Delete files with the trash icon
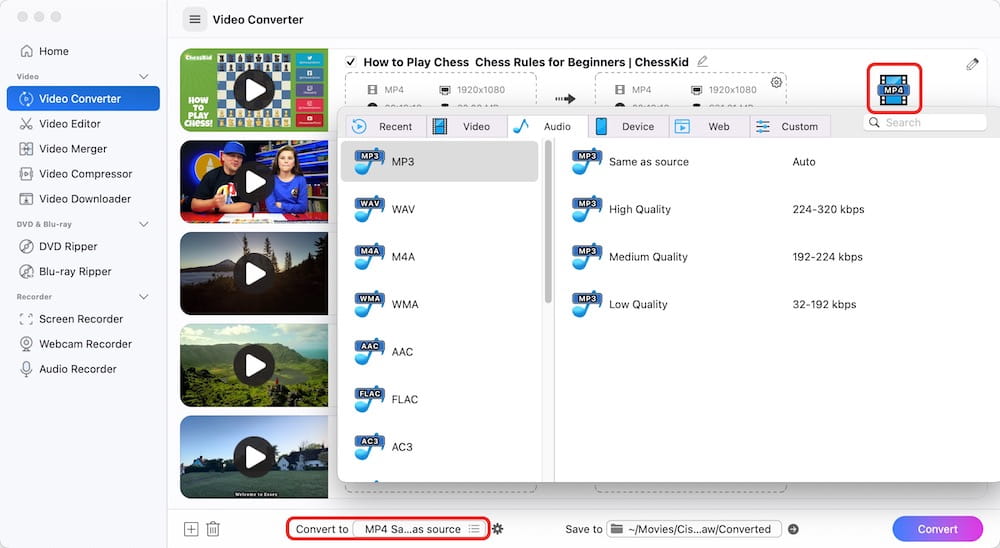 pos(213,529)
